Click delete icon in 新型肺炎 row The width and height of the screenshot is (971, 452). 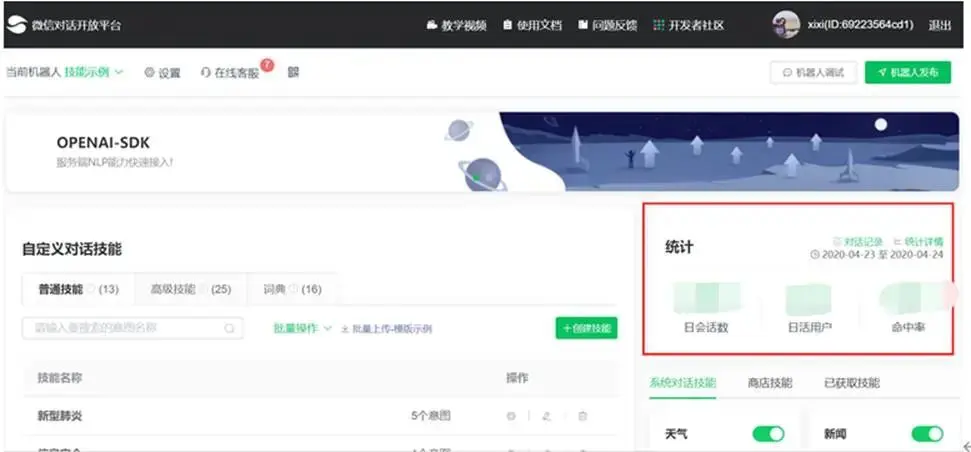point(582,416)
